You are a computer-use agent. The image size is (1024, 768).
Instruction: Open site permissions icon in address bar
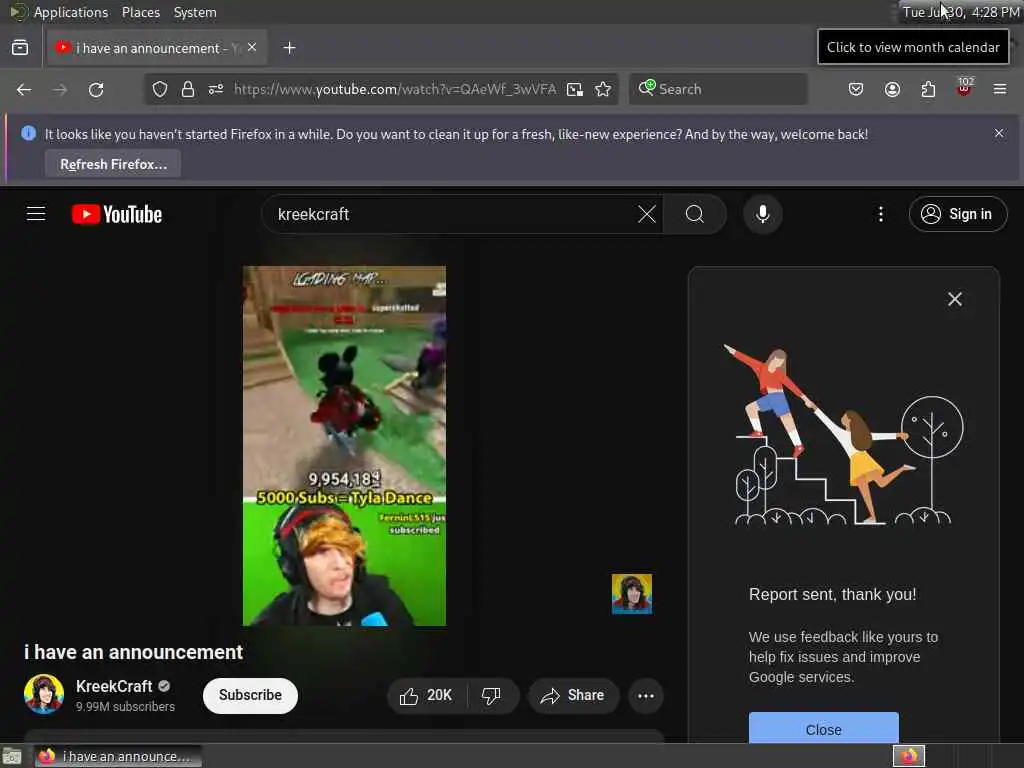click(216, 89)
